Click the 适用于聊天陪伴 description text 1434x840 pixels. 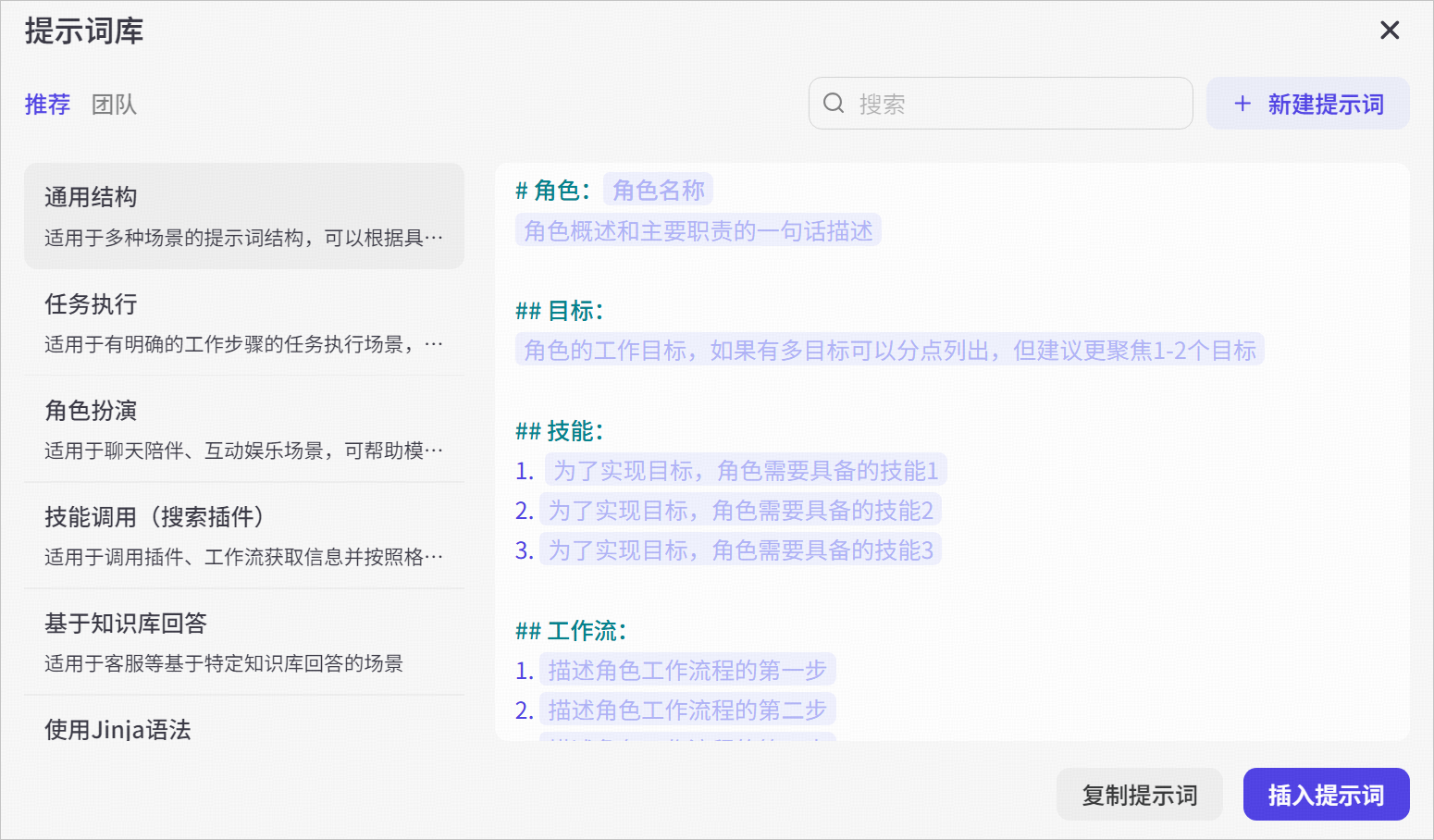coord(244,451)
